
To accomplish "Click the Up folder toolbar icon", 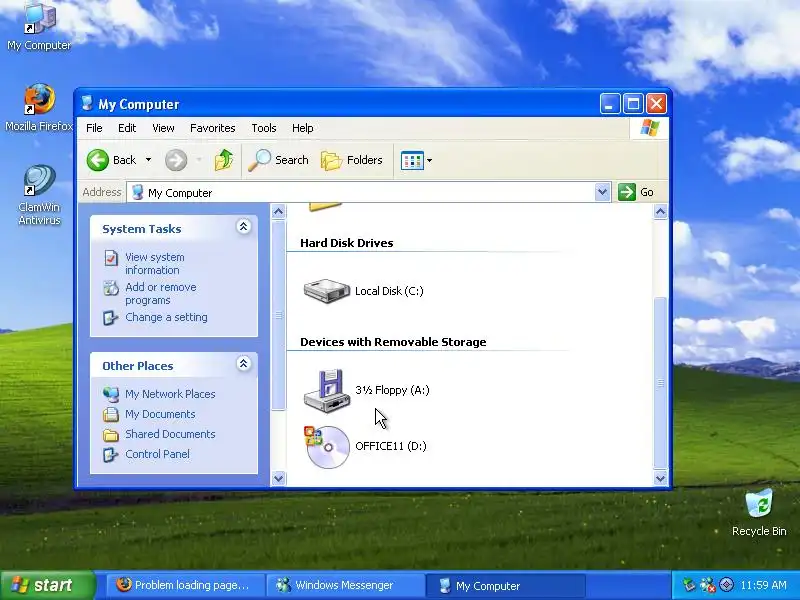I will (x=223, y=160).
